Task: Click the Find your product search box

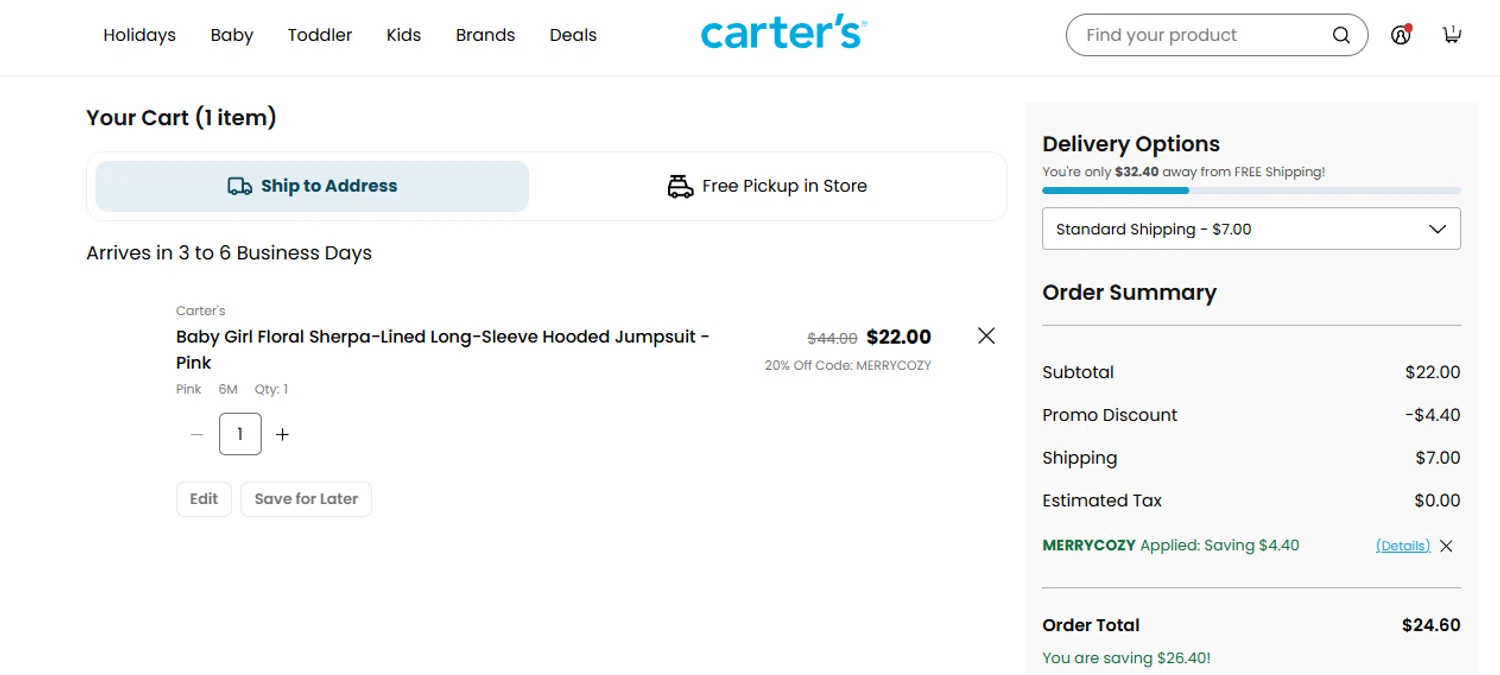Action: [1217, 35]
